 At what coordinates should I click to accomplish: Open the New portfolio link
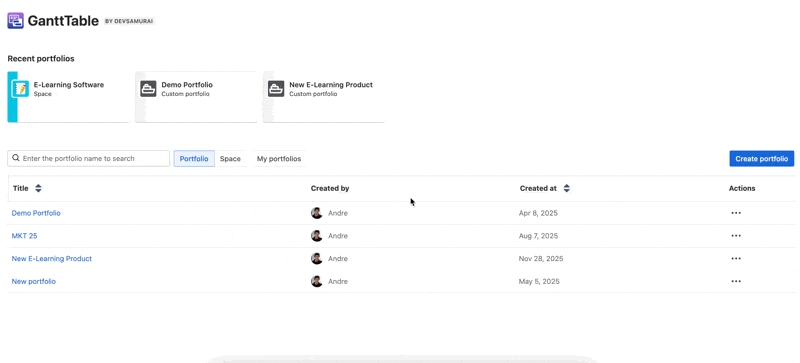[x=34, y=281]
